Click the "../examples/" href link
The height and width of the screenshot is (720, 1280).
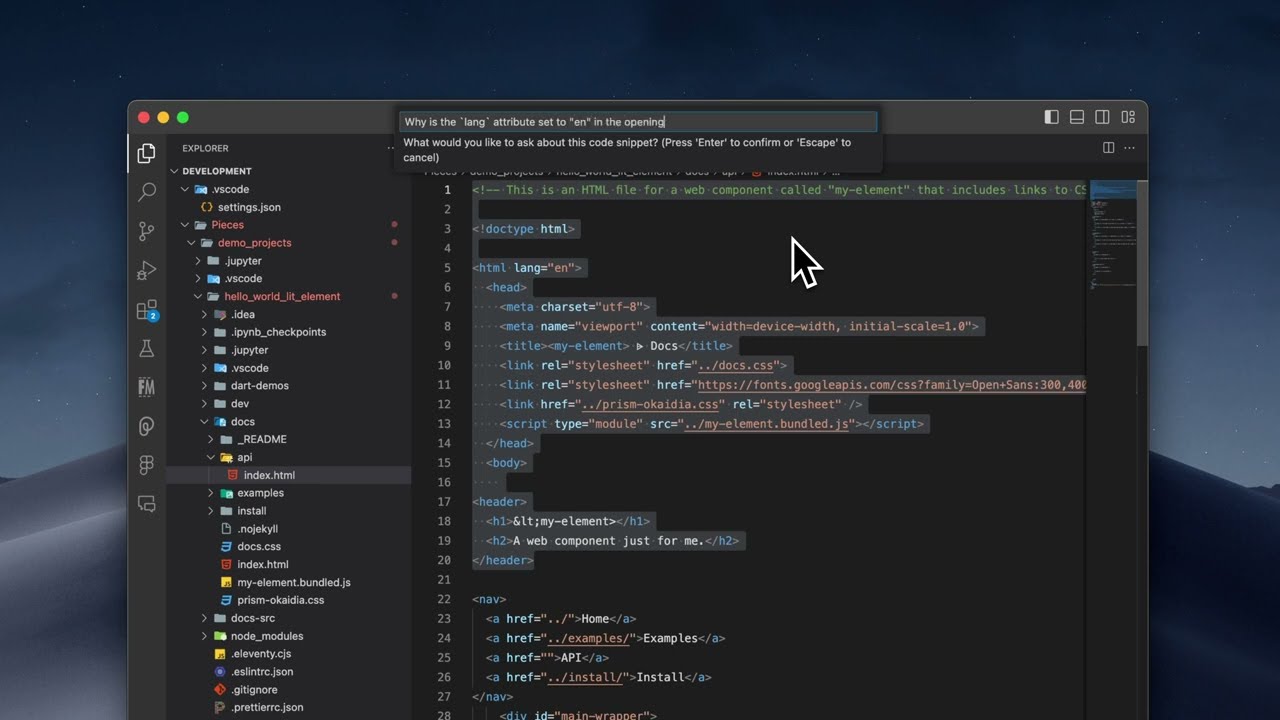[589, 638]
